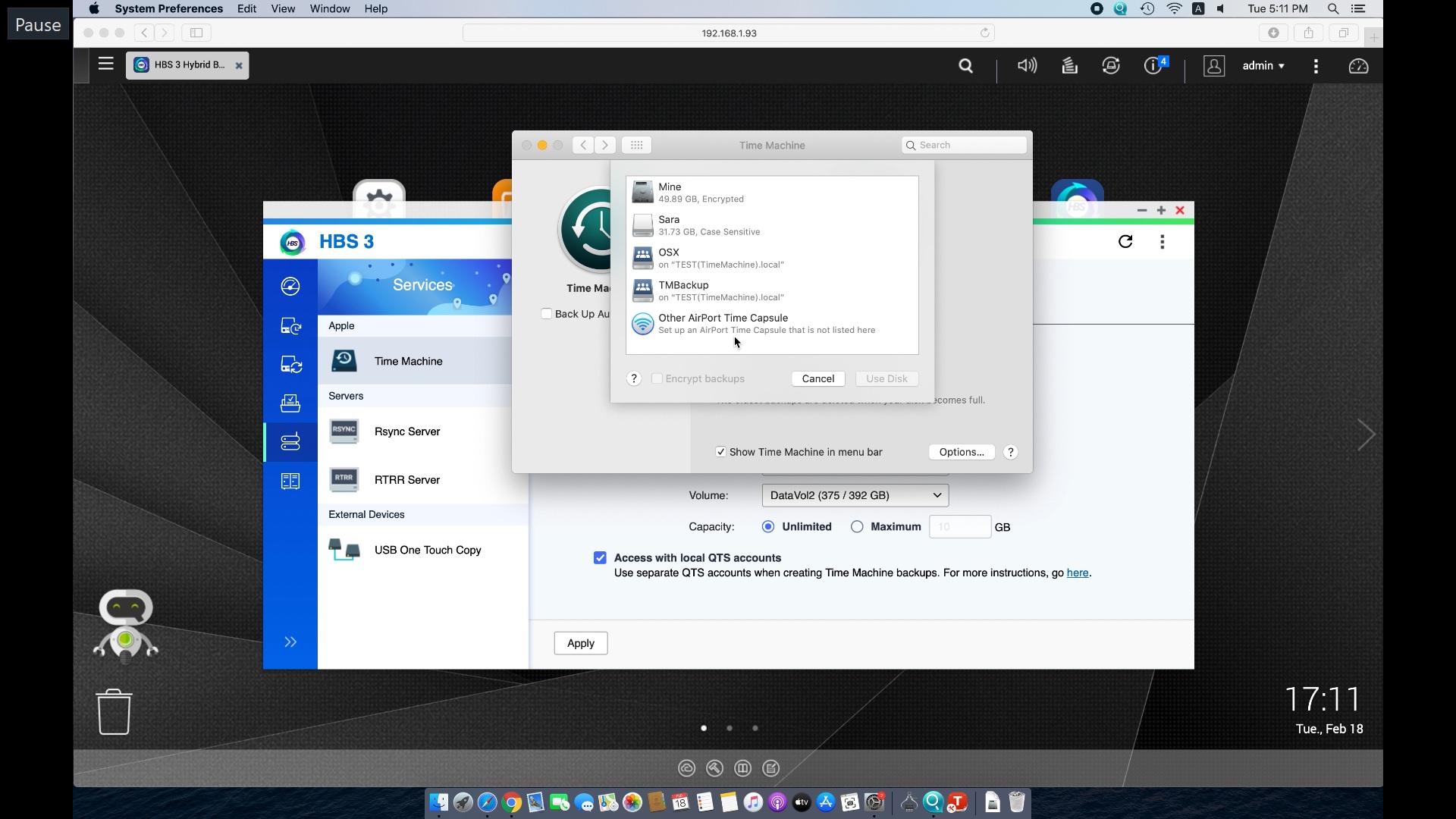
Task: Select the Sara disk in list
Action: tap(772, 225)
